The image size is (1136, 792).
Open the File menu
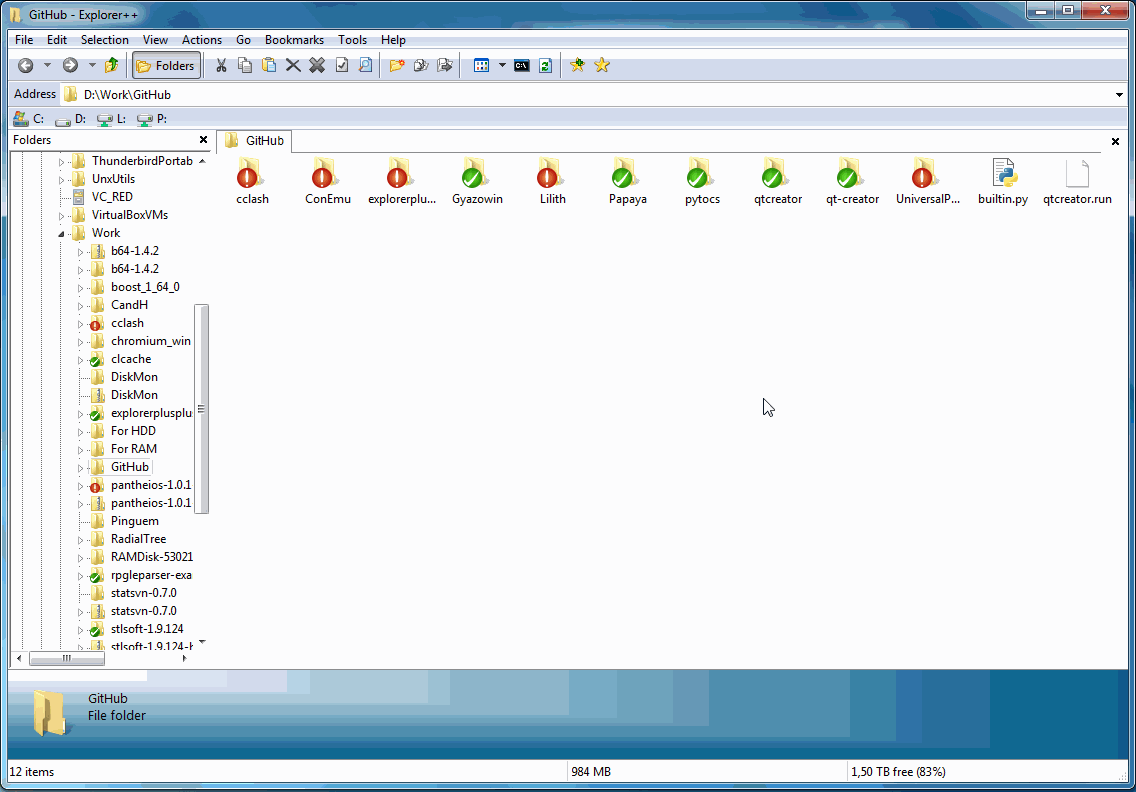click(24, 40)
